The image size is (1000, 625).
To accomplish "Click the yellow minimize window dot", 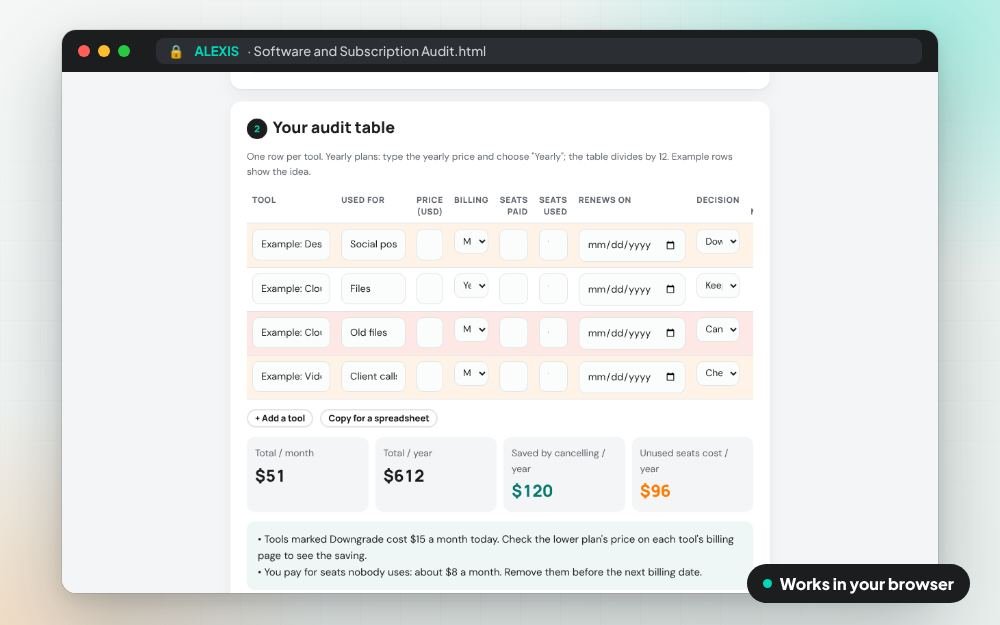I will (104, 51).
